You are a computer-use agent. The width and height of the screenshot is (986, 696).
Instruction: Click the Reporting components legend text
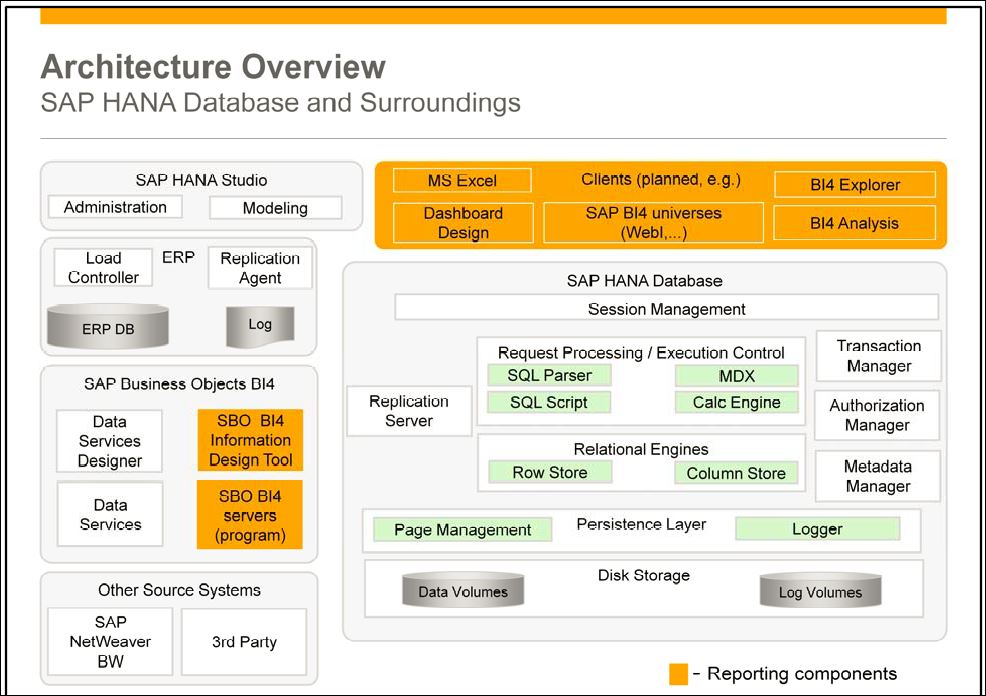(x=802, y=673)
